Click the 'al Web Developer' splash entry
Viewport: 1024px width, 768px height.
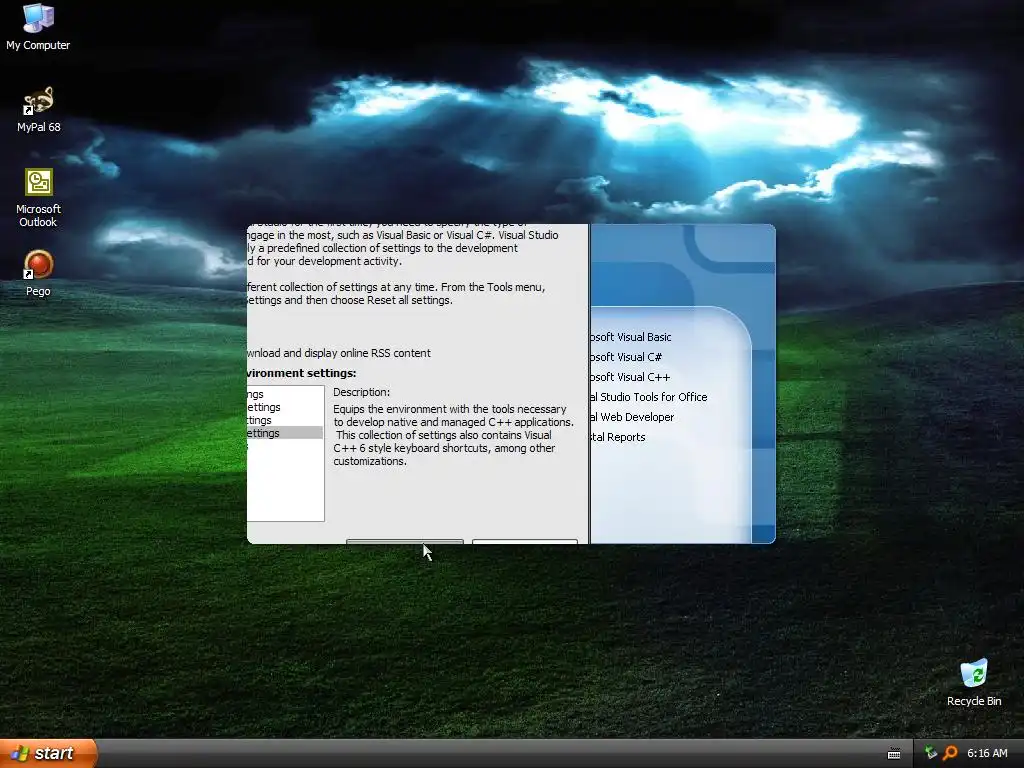point(632,417)
